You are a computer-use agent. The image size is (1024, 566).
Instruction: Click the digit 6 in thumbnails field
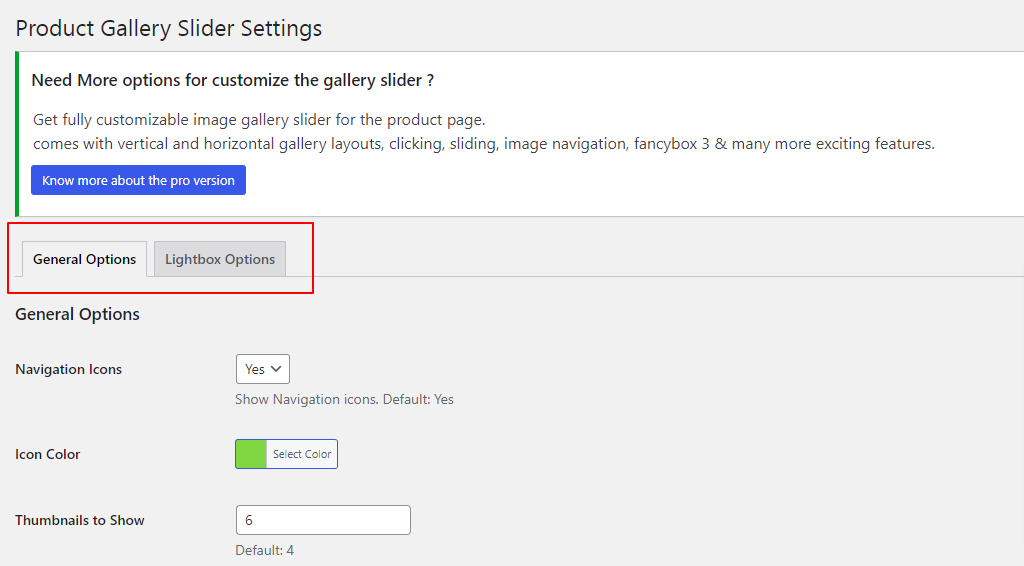[x=249, y=520]
